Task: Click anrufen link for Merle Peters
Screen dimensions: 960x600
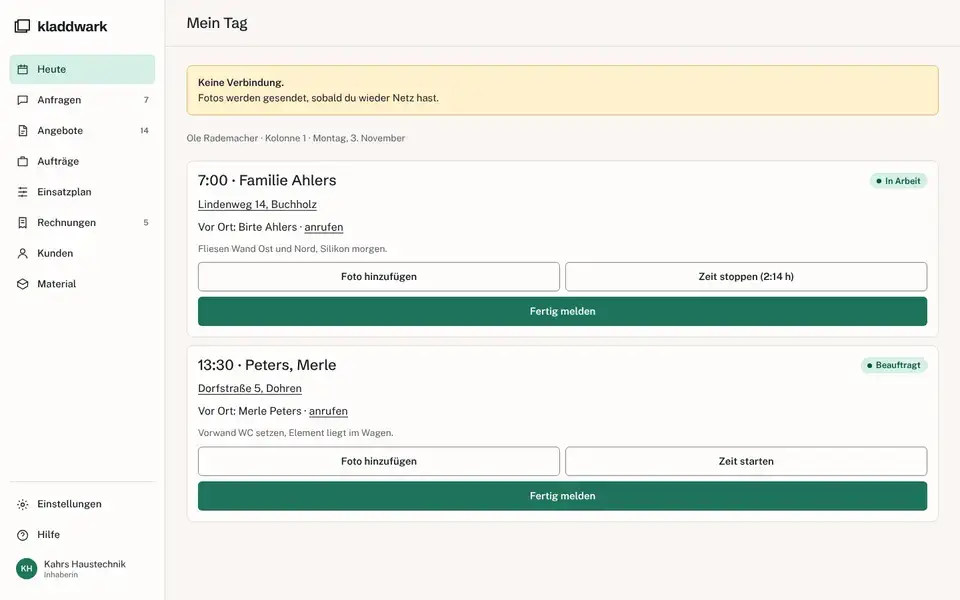Action: 328,411
